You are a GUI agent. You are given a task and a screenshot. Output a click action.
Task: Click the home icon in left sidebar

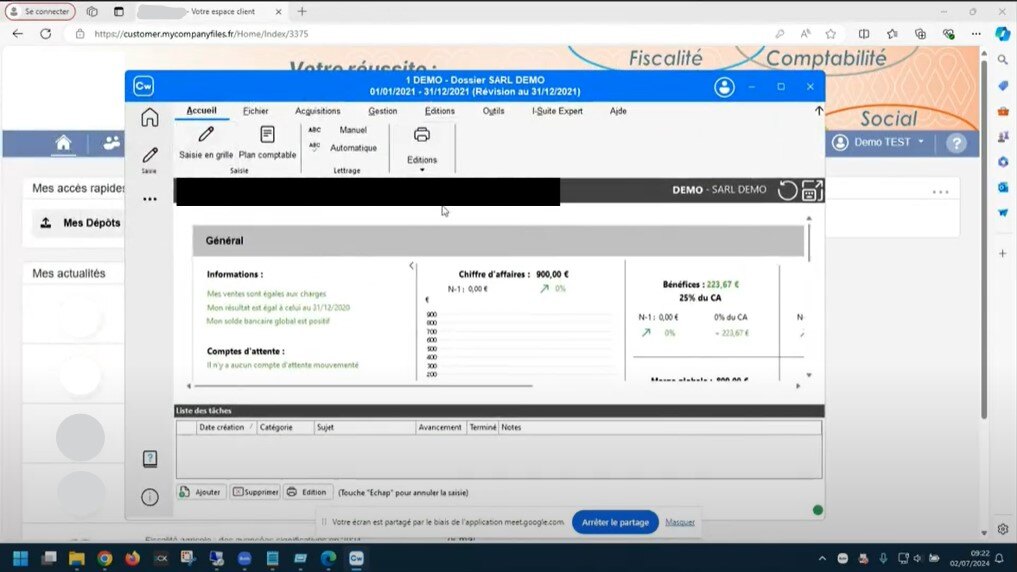(150, 117)
